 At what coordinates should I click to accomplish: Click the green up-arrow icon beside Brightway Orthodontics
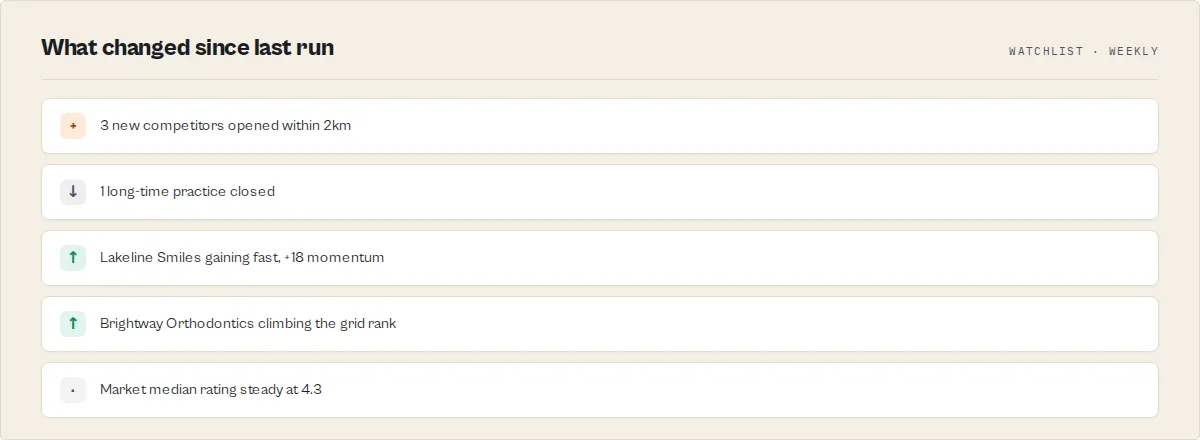[x=73, y=324]
